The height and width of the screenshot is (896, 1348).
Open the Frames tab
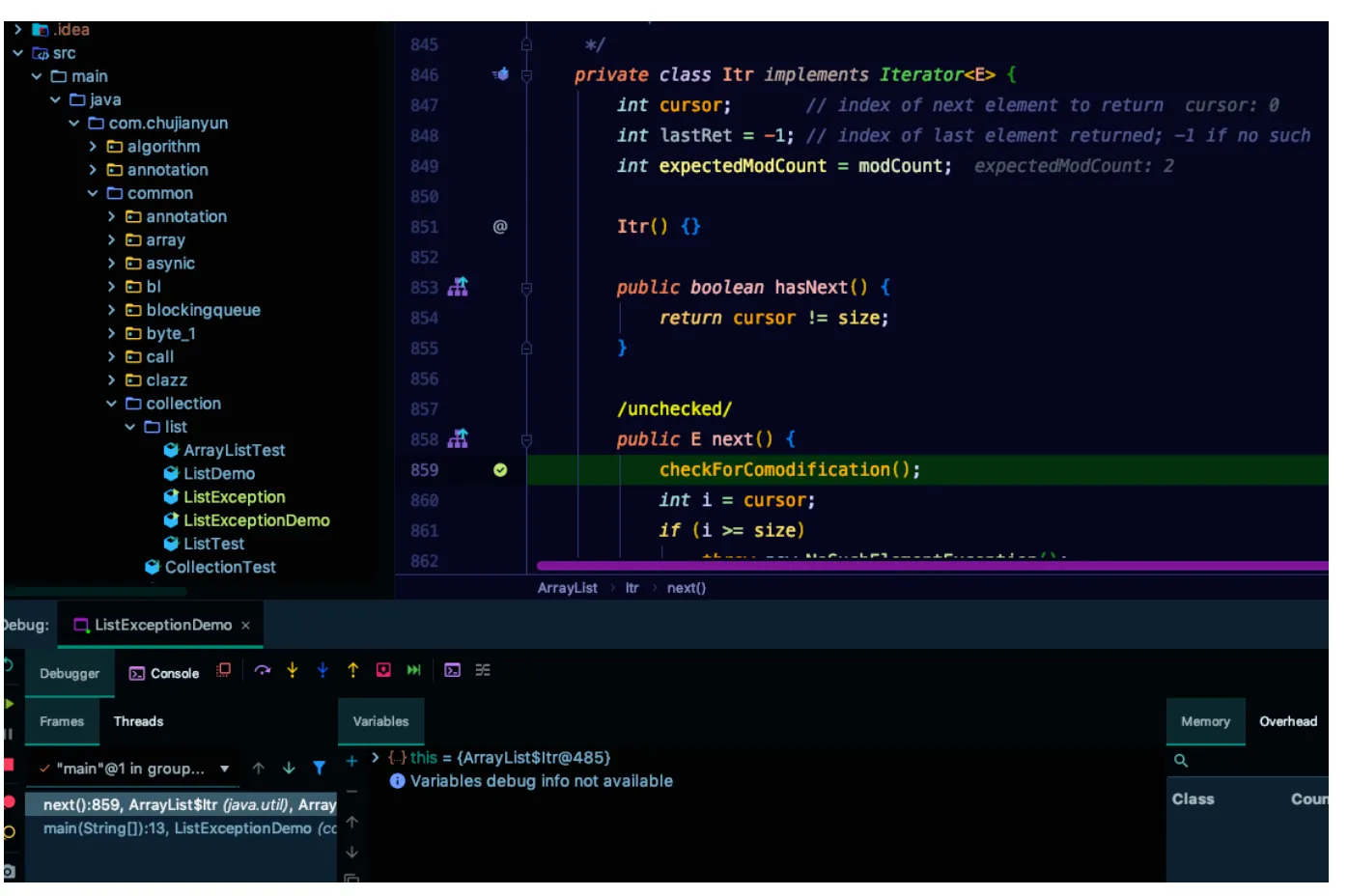[62, 721]
